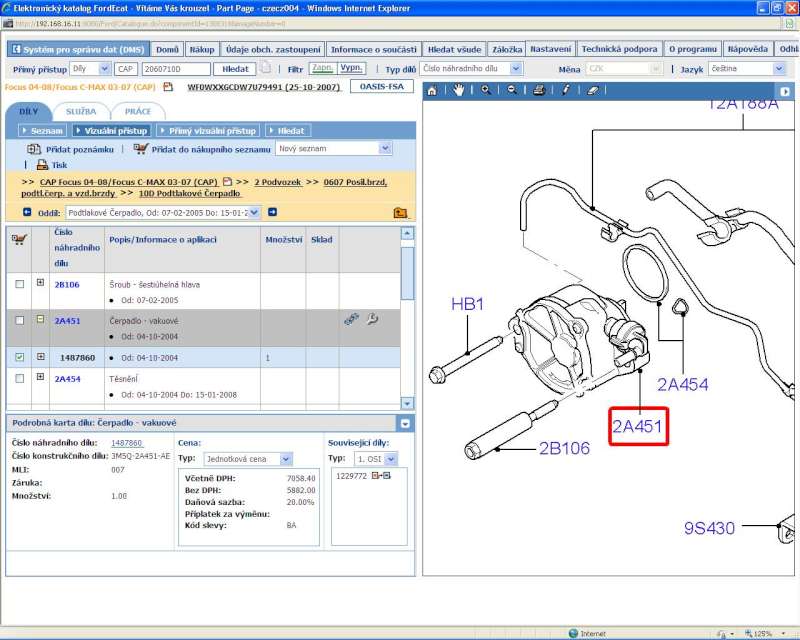Click the zoom in magnifier icon
The height and width of the screenshot is (640, 800).
(486, 90)
